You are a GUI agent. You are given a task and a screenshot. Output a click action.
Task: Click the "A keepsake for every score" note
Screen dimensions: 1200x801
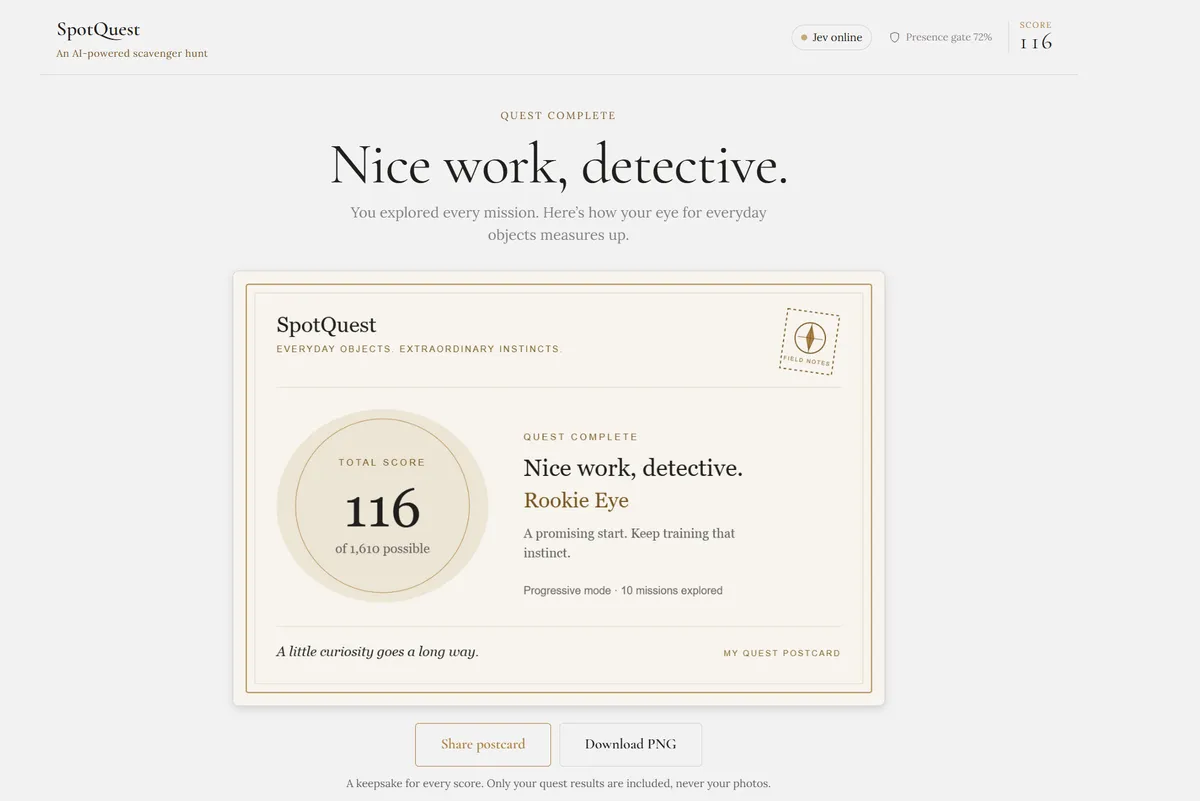click(x=558, y=784)
